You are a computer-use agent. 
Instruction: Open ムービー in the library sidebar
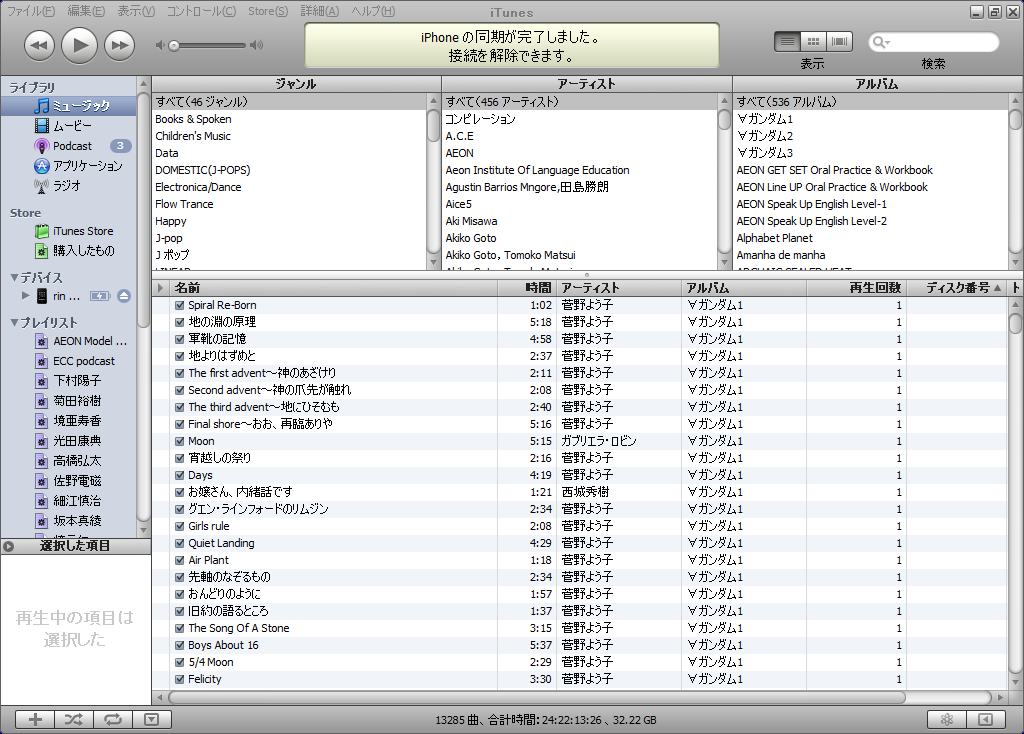[69, 125]
